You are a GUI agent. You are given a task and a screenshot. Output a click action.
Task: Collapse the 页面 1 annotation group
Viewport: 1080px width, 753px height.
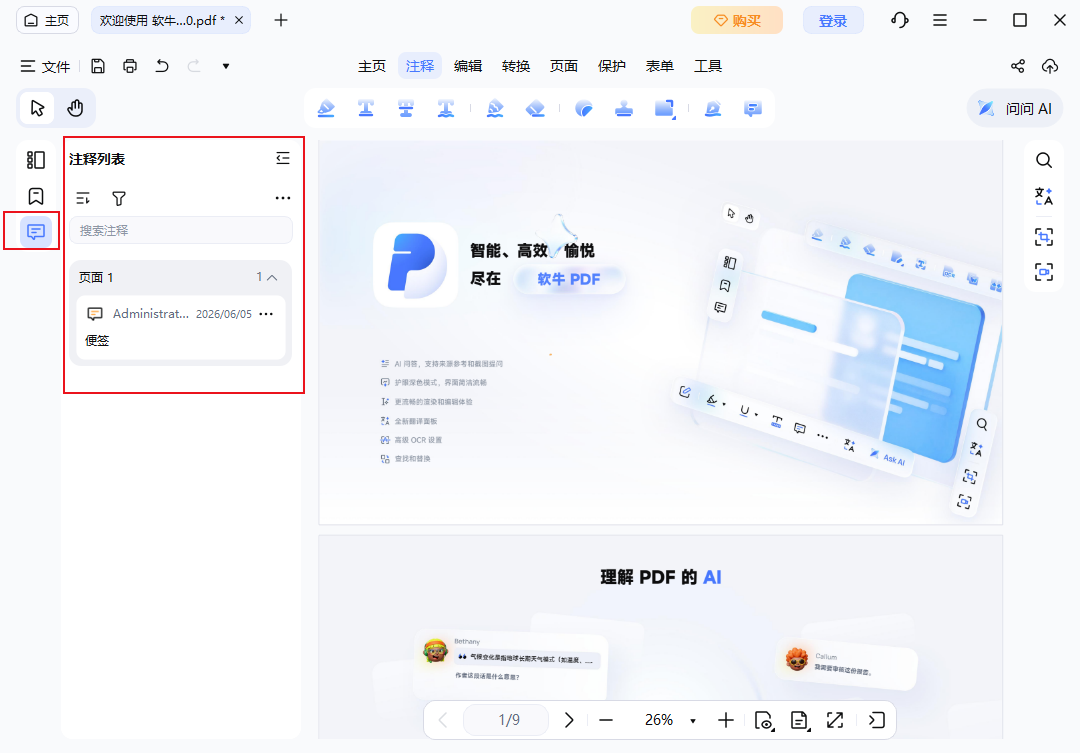[272, 277]
